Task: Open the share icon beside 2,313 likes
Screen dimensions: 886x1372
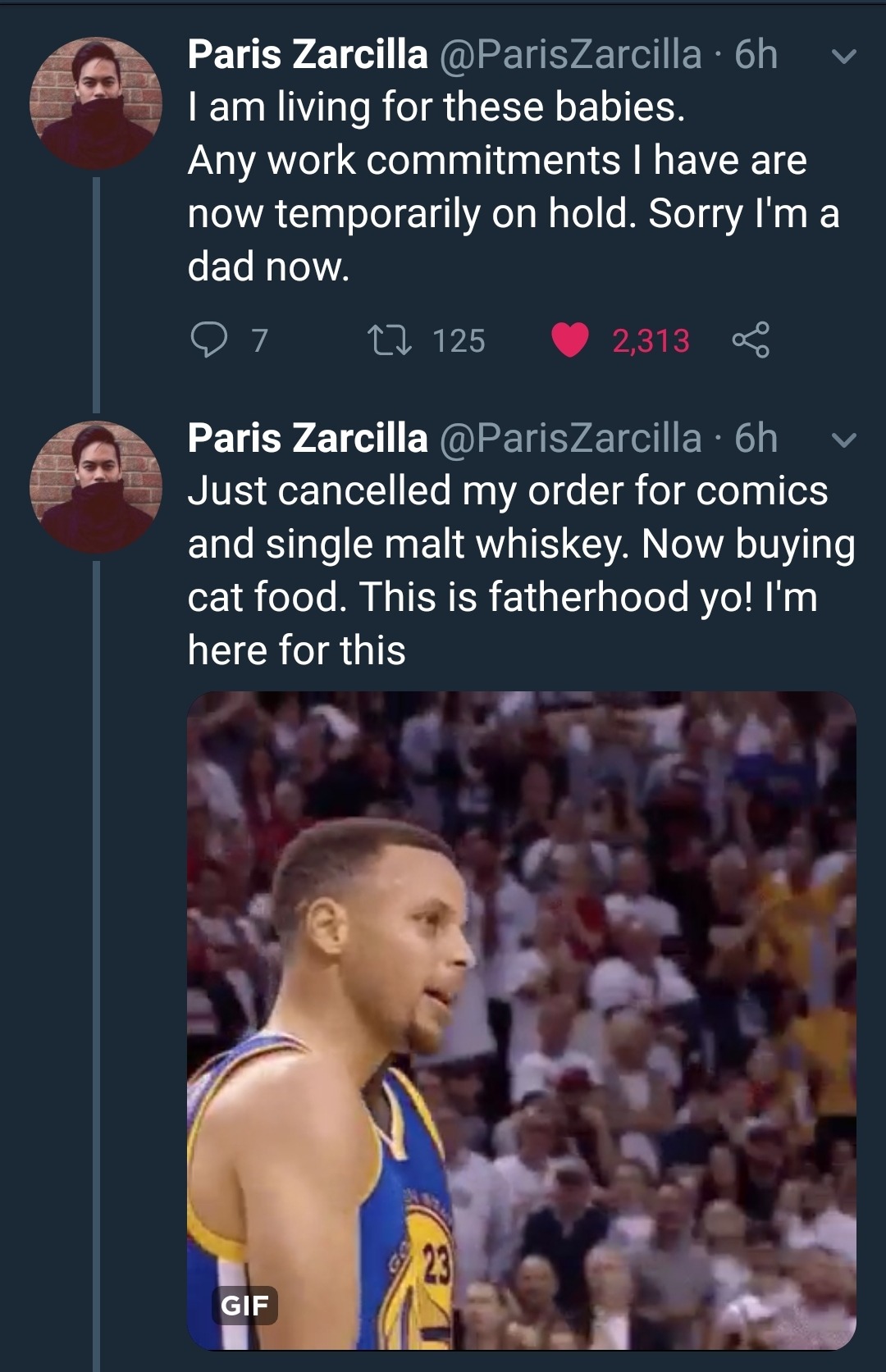Action: point(751,340)
